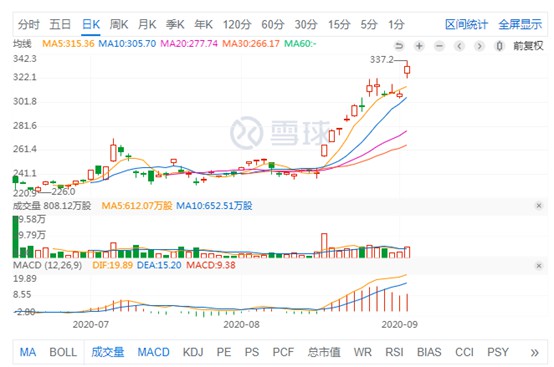Switch to the 15分 interval
Screen dimensions: 554x367
tap(339, 24)
